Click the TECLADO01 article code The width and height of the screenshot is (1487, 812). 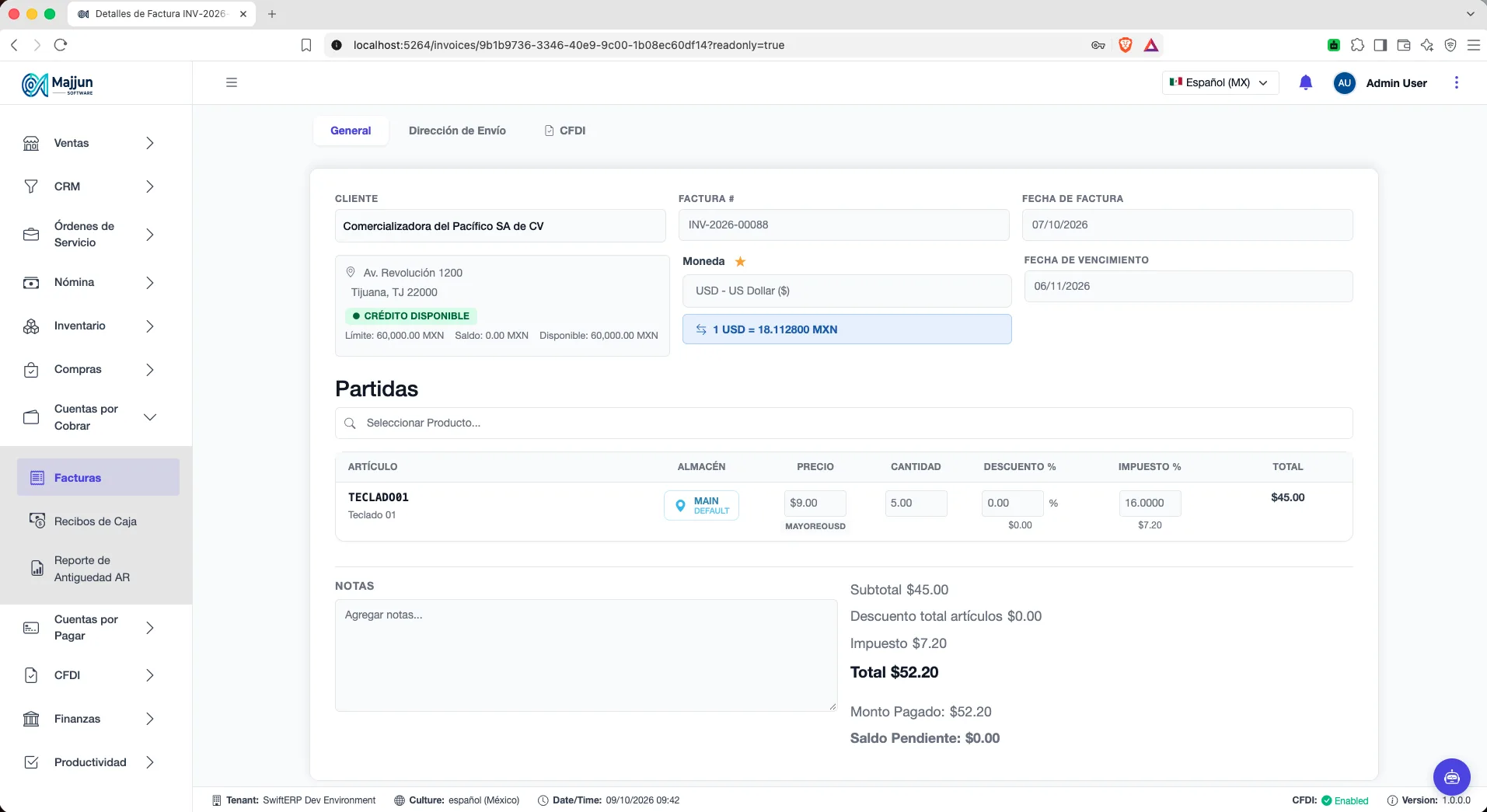pos(379,497)
